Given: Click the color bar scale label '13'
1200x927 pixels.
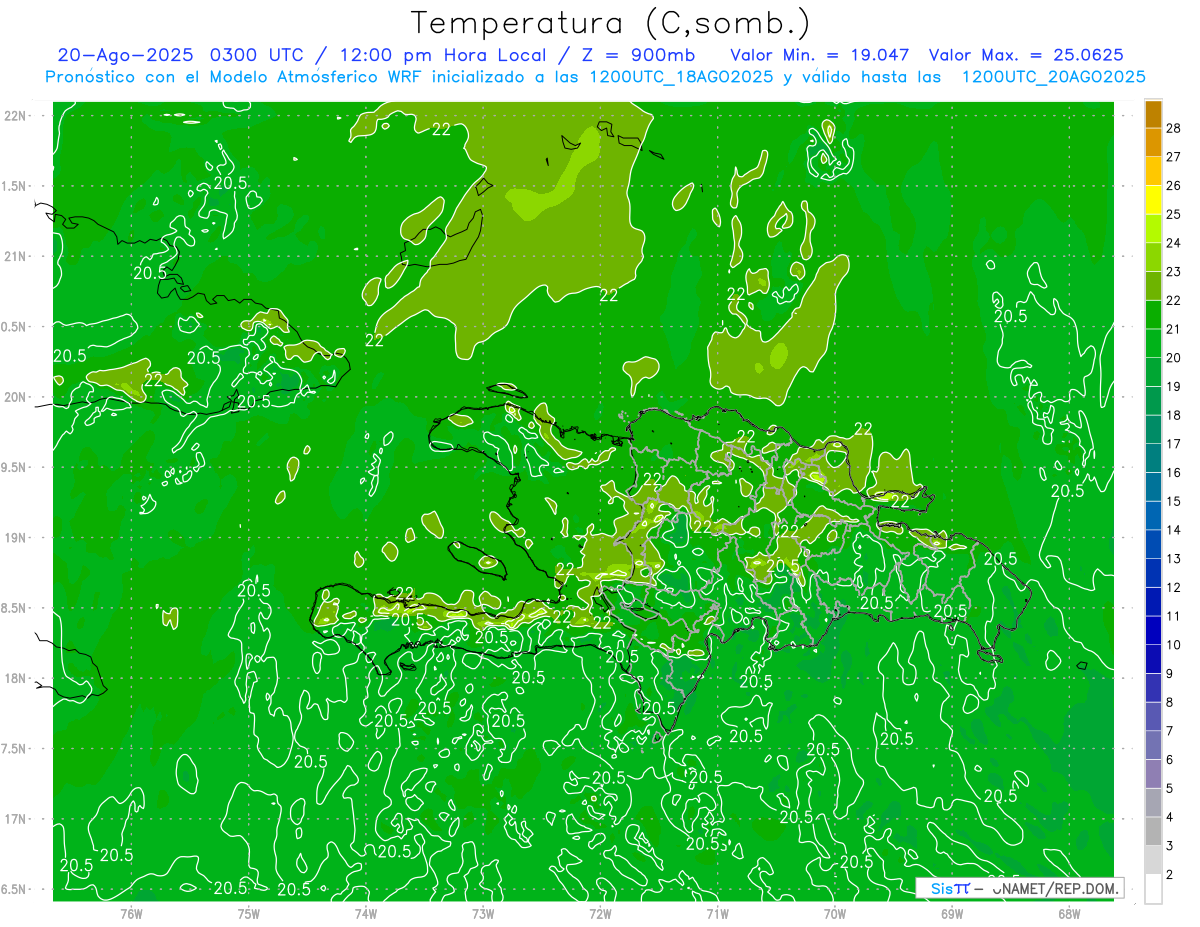Looking at the screenshot, I should [x=1174, y=559].
